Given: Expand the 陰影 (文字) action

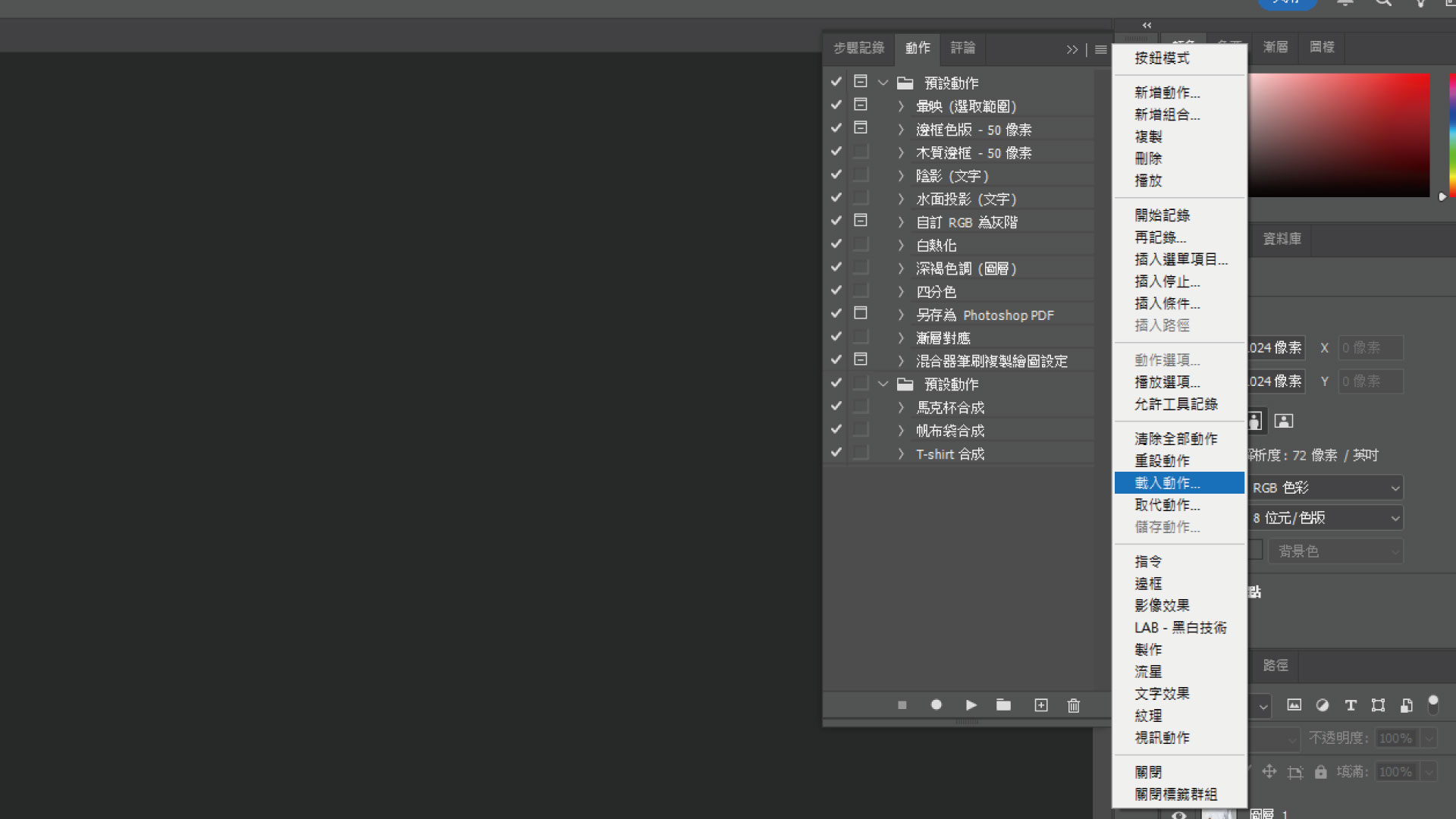Looking at the screenshot, I should click(901, 176).
